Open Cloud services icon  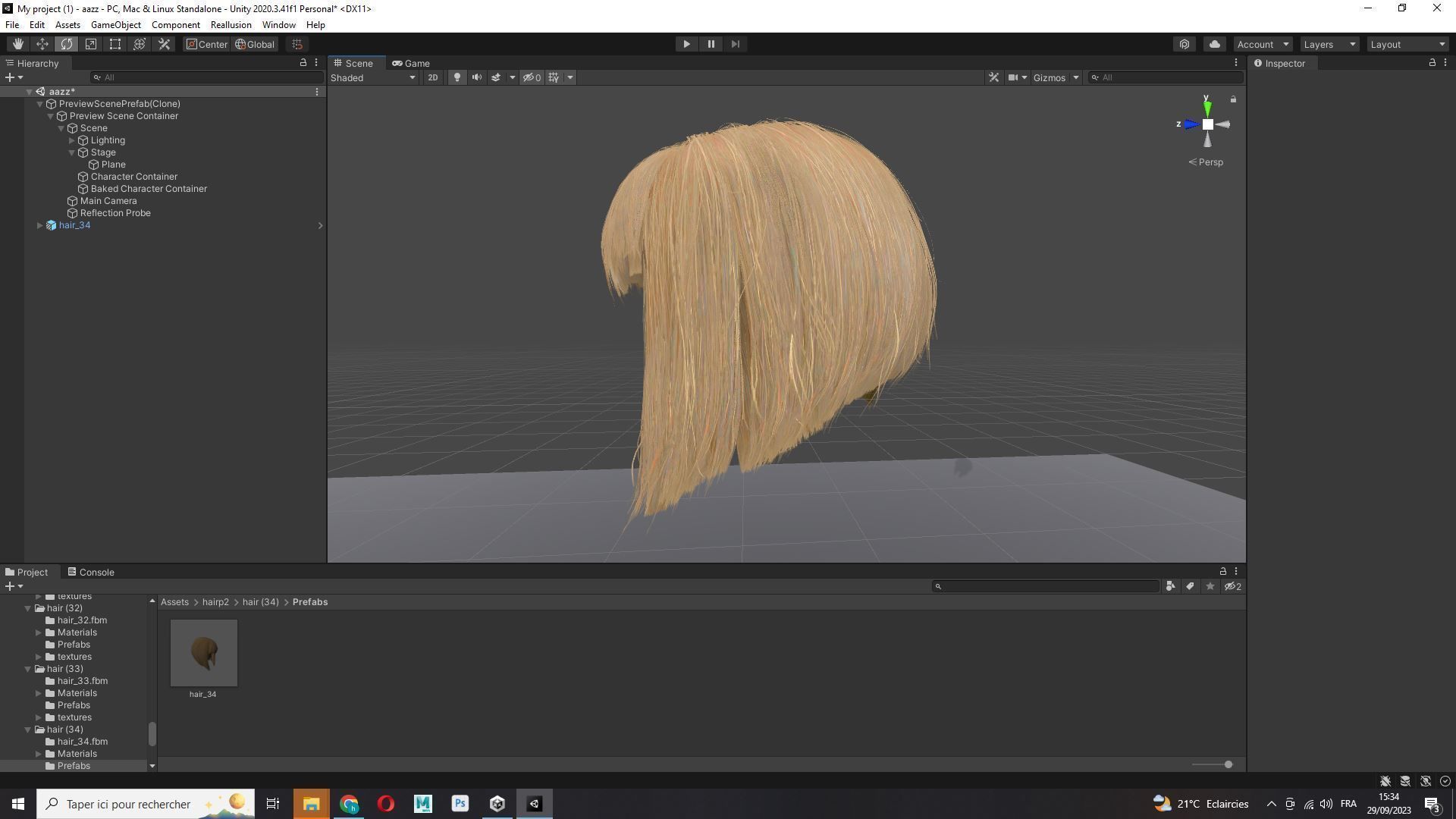(x=1215, y=44)
